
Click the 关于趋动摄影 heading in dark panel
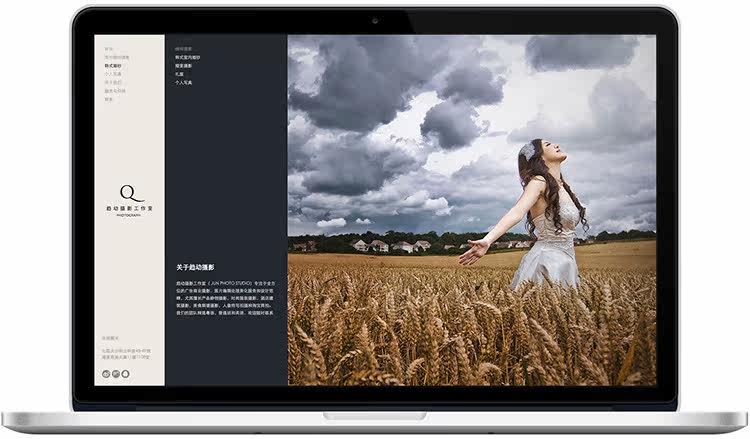click(197, 268)
